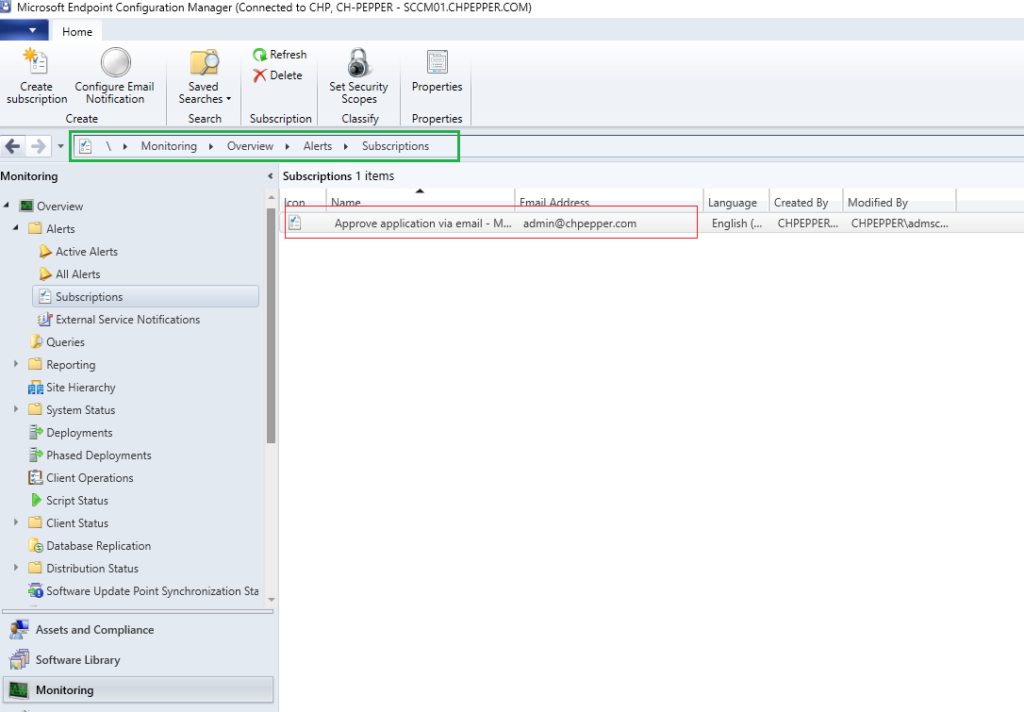Click Alerts in the breadcrumb path
This screenshot has width=1024, height=712.
pos(317,146)
